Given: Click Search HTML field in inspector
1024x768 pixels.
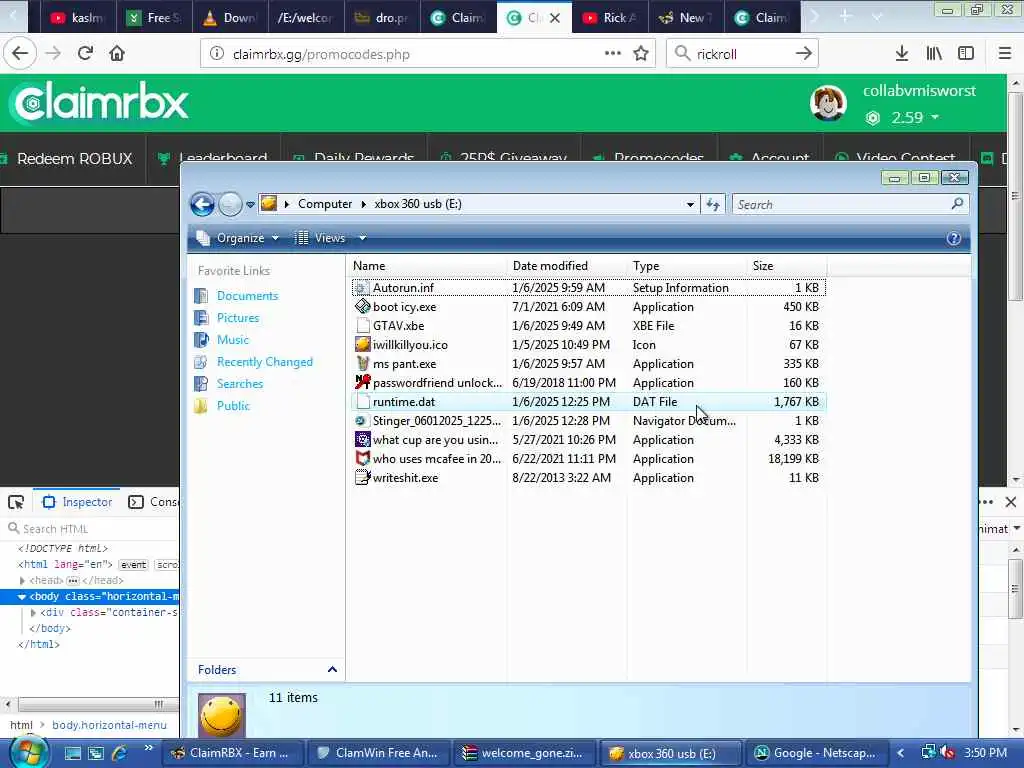Looking at the screenshot, I should click(x=91, y=528).
